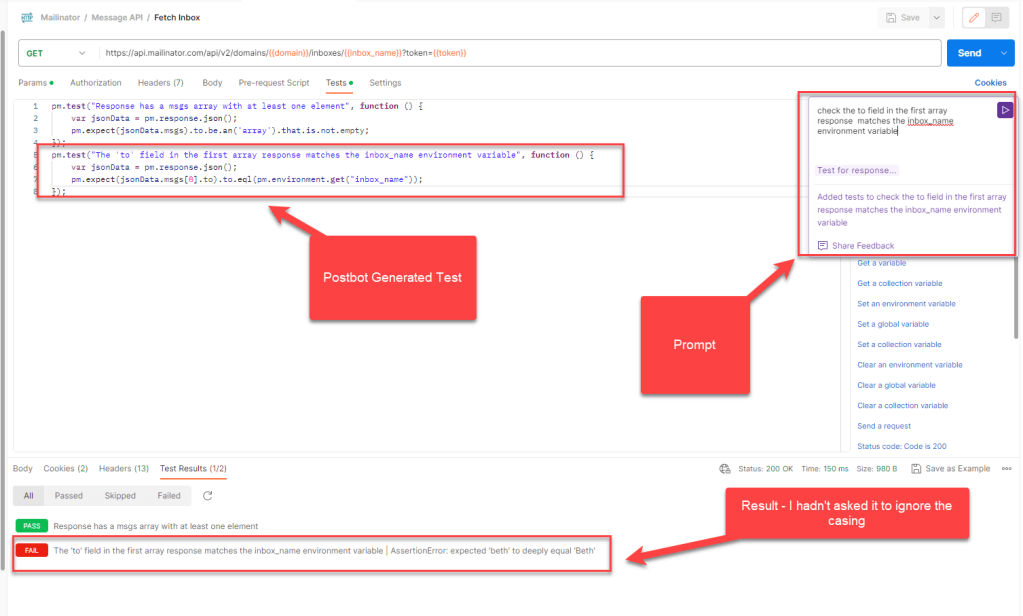Filter test results by Failed

click(169, 496)
